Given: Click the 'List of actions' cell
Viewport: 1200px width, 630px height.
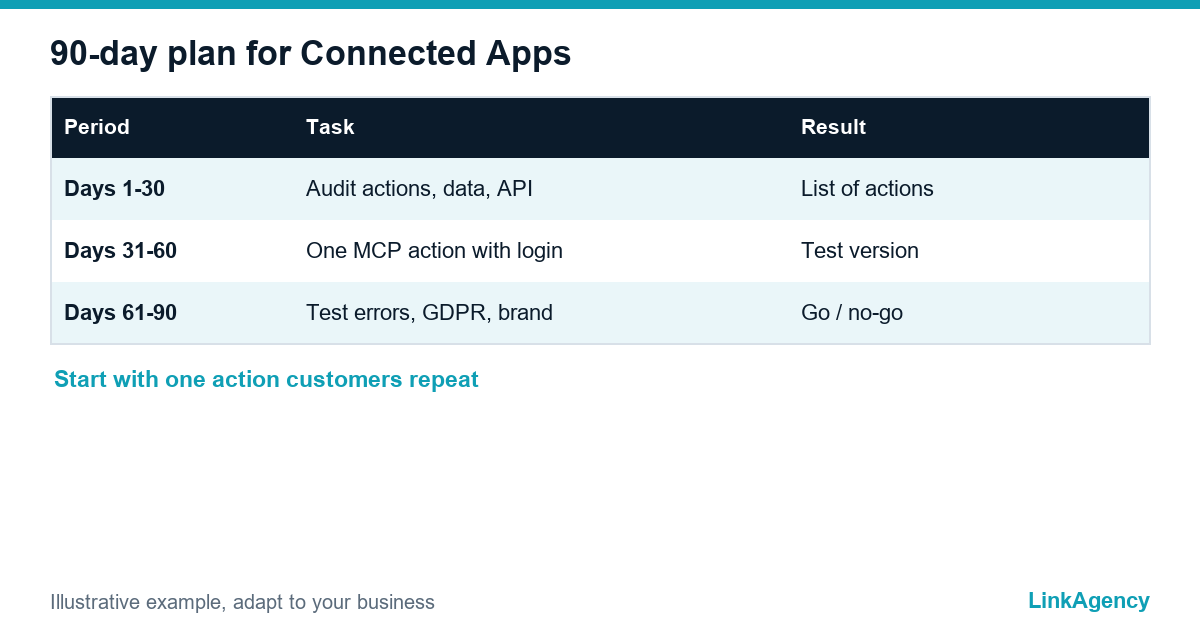Looking at the screenshot, I should point(867,189).
